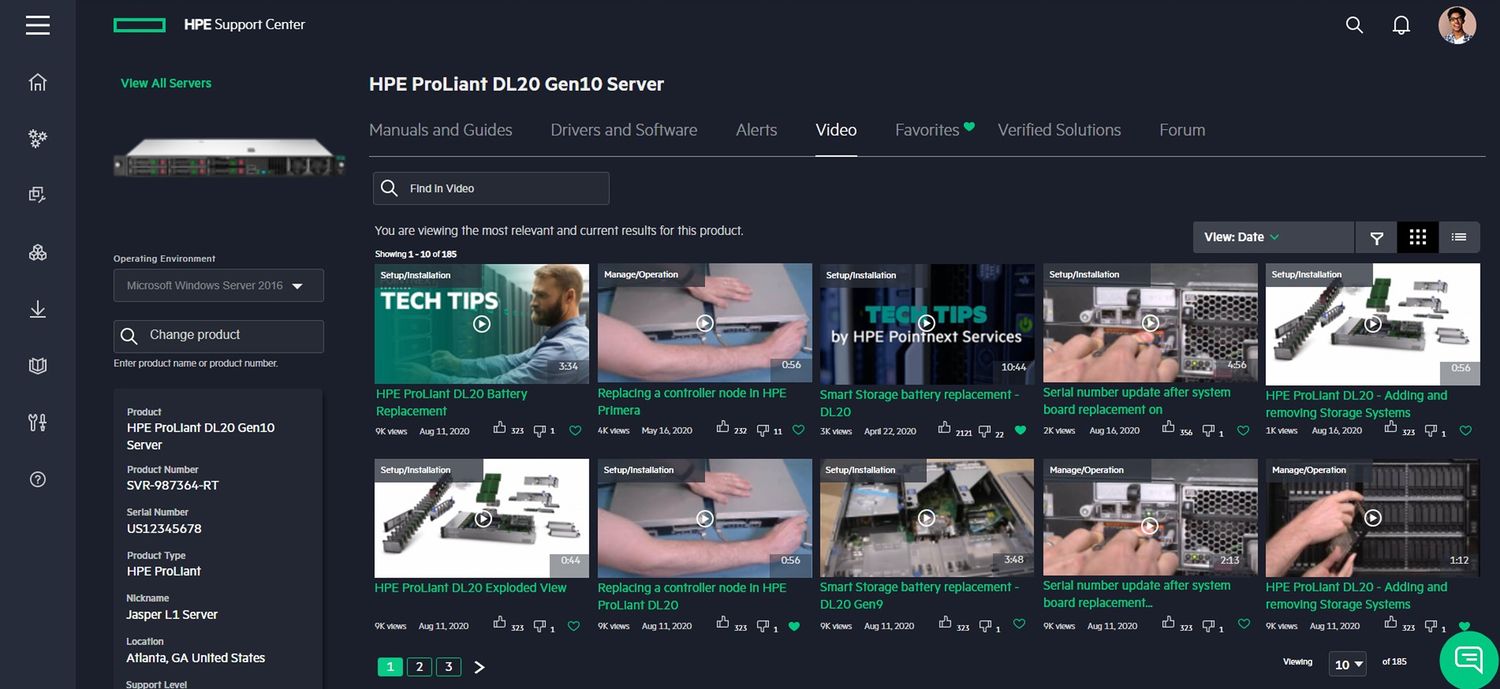Favorite the top-row Adding and removing Storage Systems video
Image resolution: width=1500 pixels, height=689 pixels.
coord(1465,431)
